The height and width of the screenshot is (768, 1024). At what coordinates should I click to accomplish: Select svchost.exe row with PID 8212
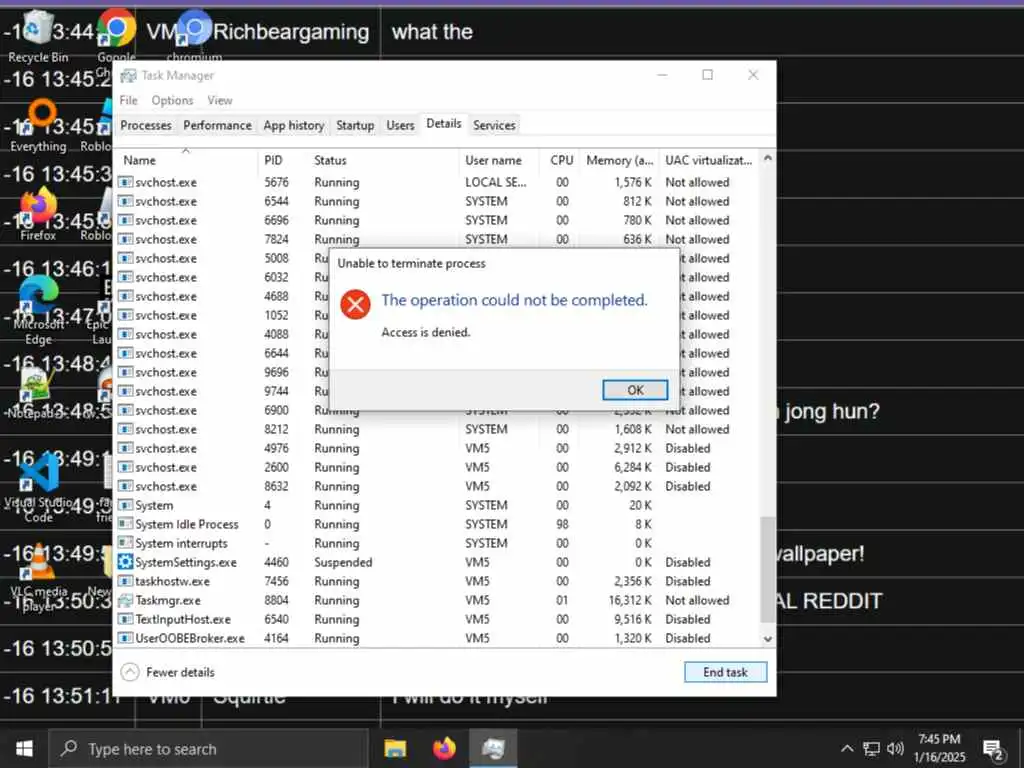[438, 429]
